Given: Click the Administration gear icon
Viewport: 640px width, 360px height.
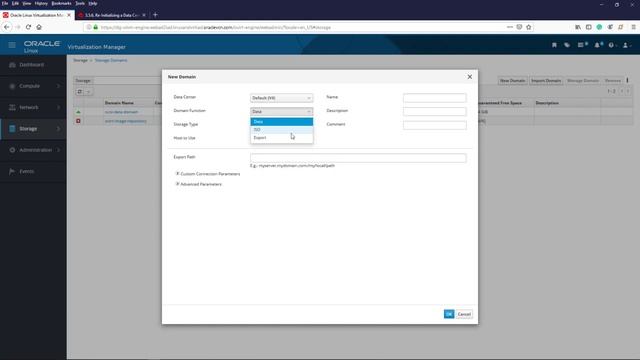Looking at the screenshot, I should click(12, 150).
